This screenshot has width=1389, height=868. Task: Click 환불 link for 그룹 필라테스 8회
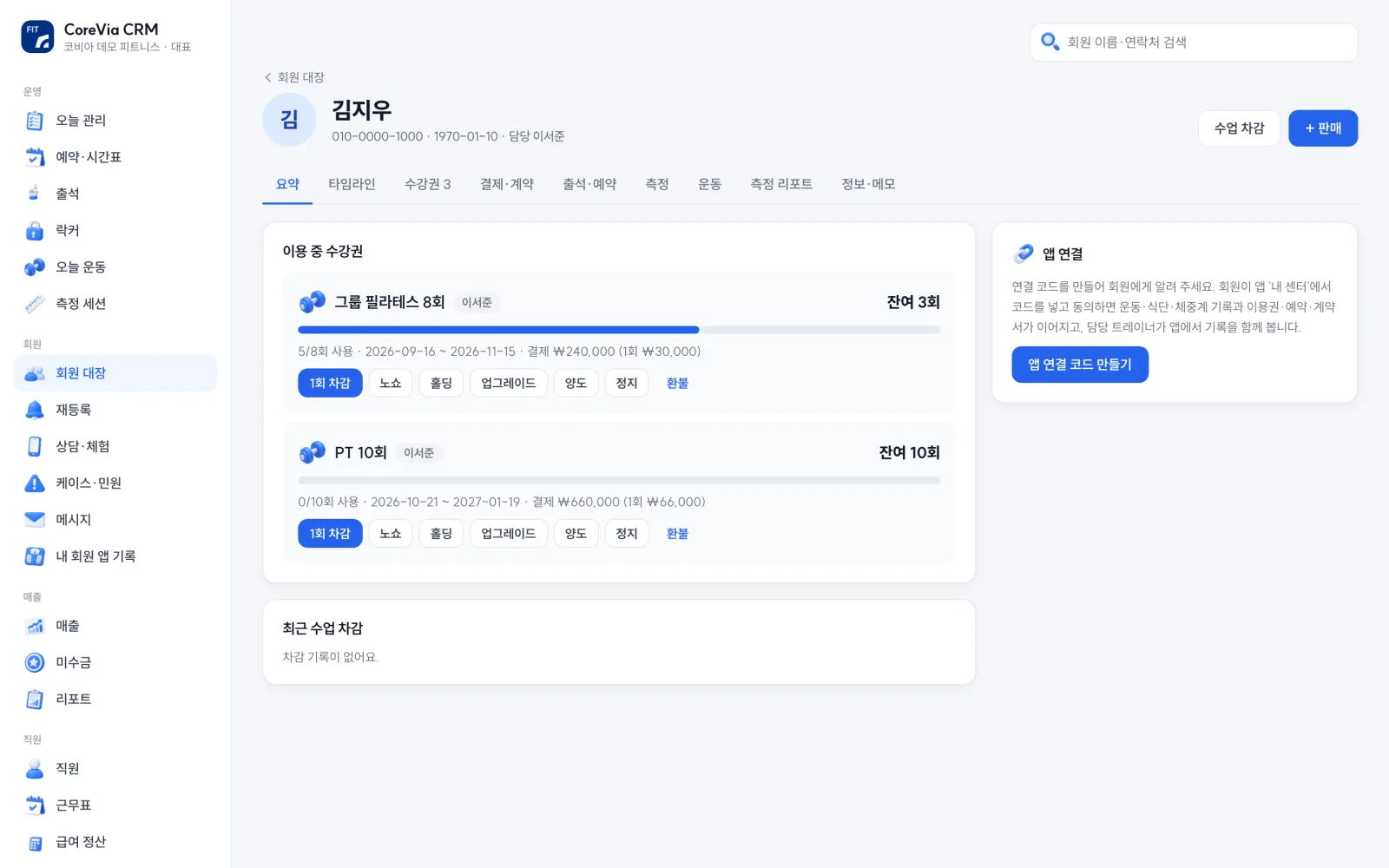pyautogui.click(x=677, y=383)
